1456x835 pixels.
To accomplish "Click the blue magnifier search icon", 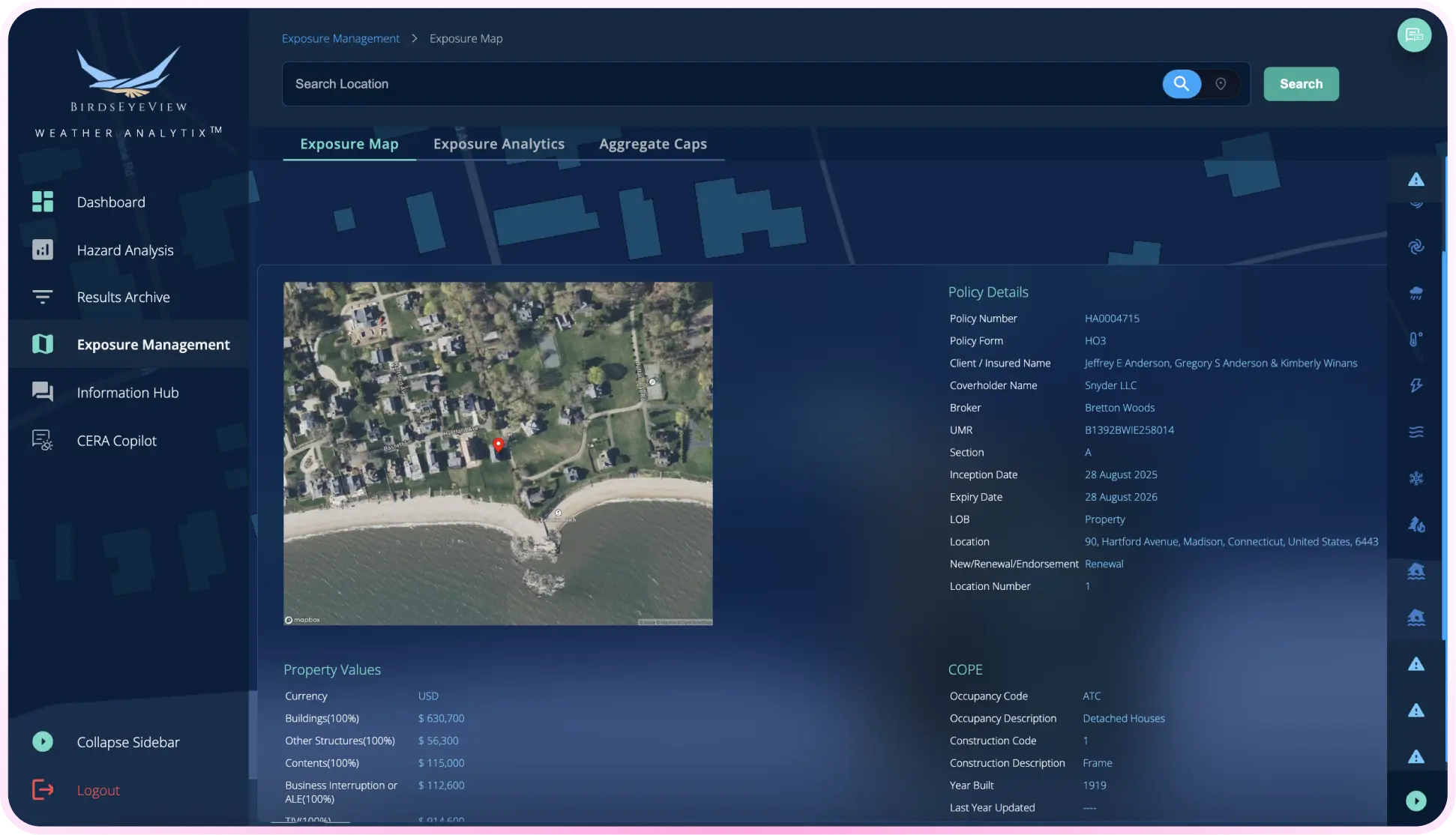I will point(1181,84).
